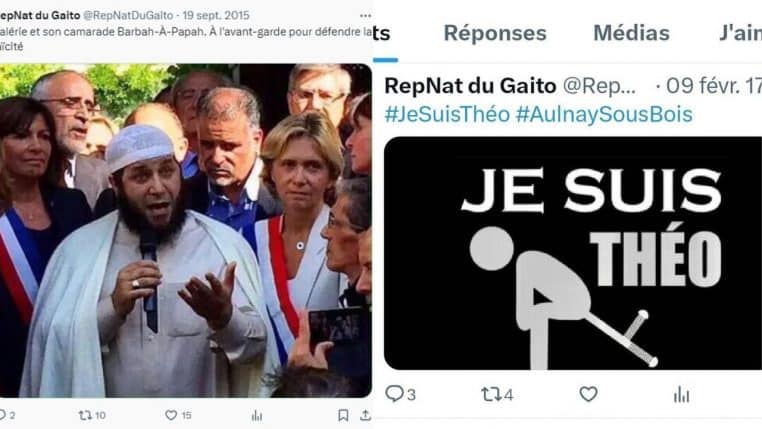Retweet the JeSuisThéo tweet
Viewport: 762px width, 429px height.
(490, 394)
